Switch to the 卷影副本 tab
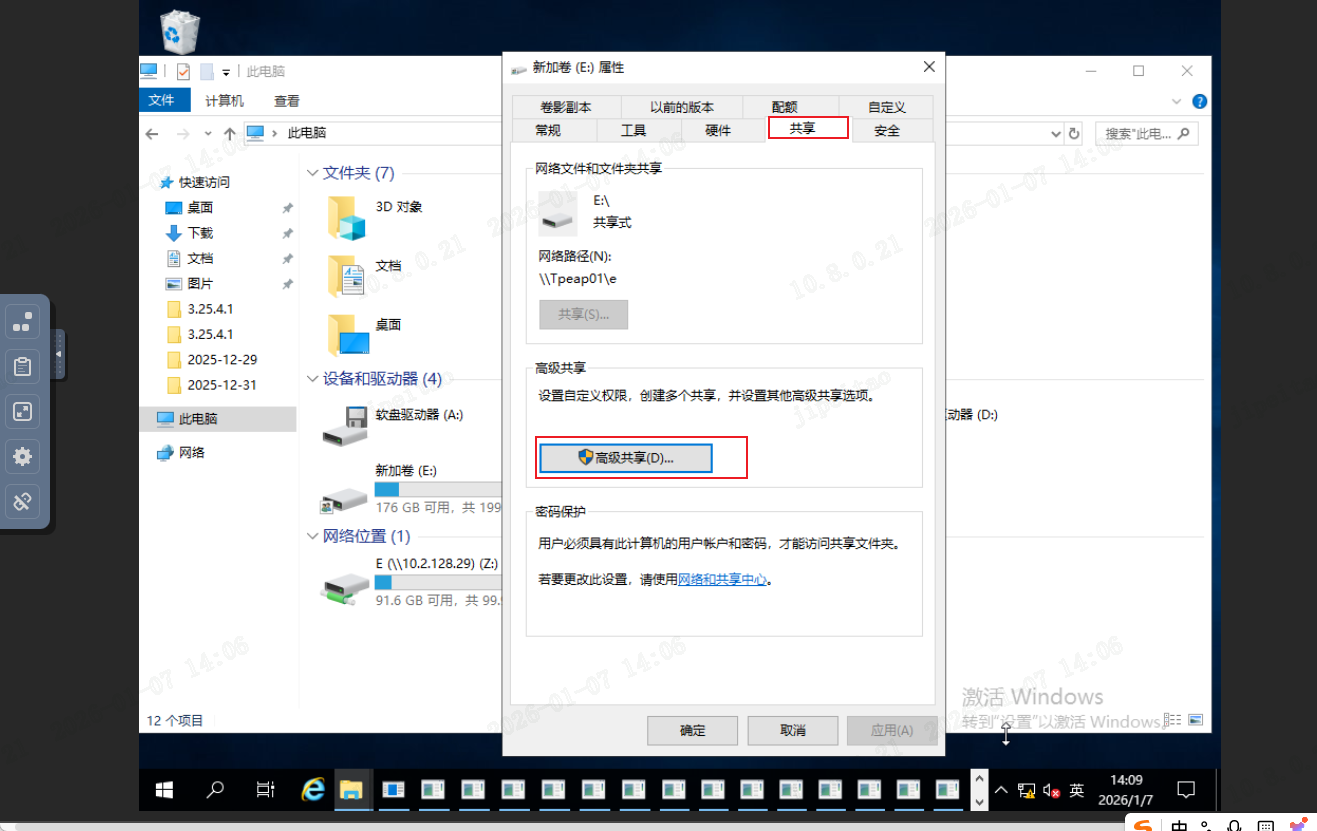1317x831 pixels. click(x=566, y=106)
